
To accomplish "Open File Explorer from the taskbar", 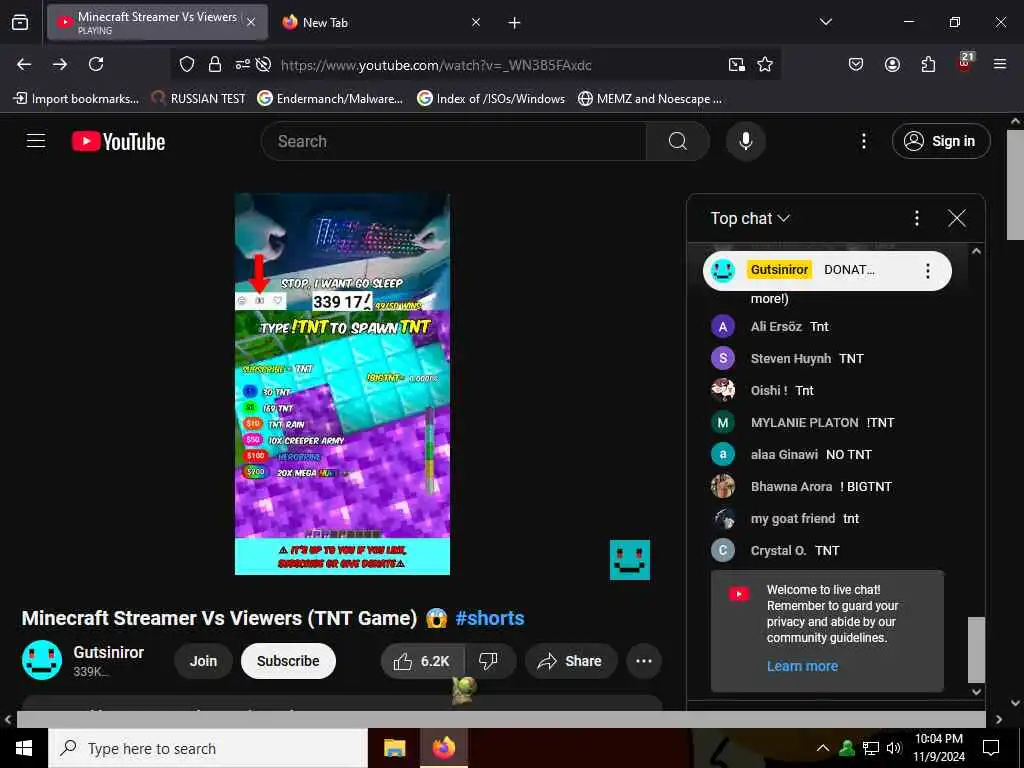I will [394, 748].
